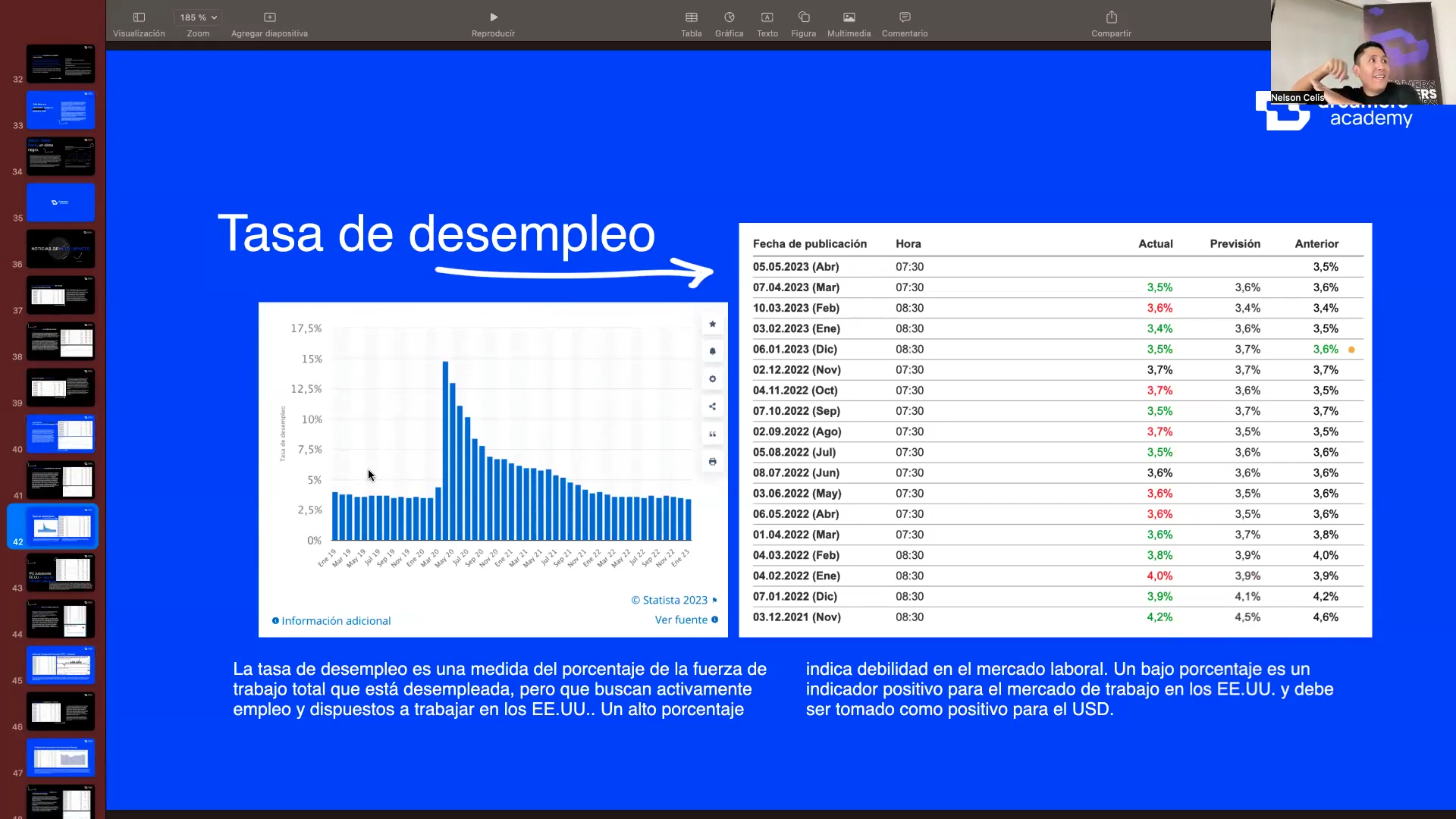The image size is (1456, 819).
Task: Open the Multimedia insert menu
Action: (849, 17)
